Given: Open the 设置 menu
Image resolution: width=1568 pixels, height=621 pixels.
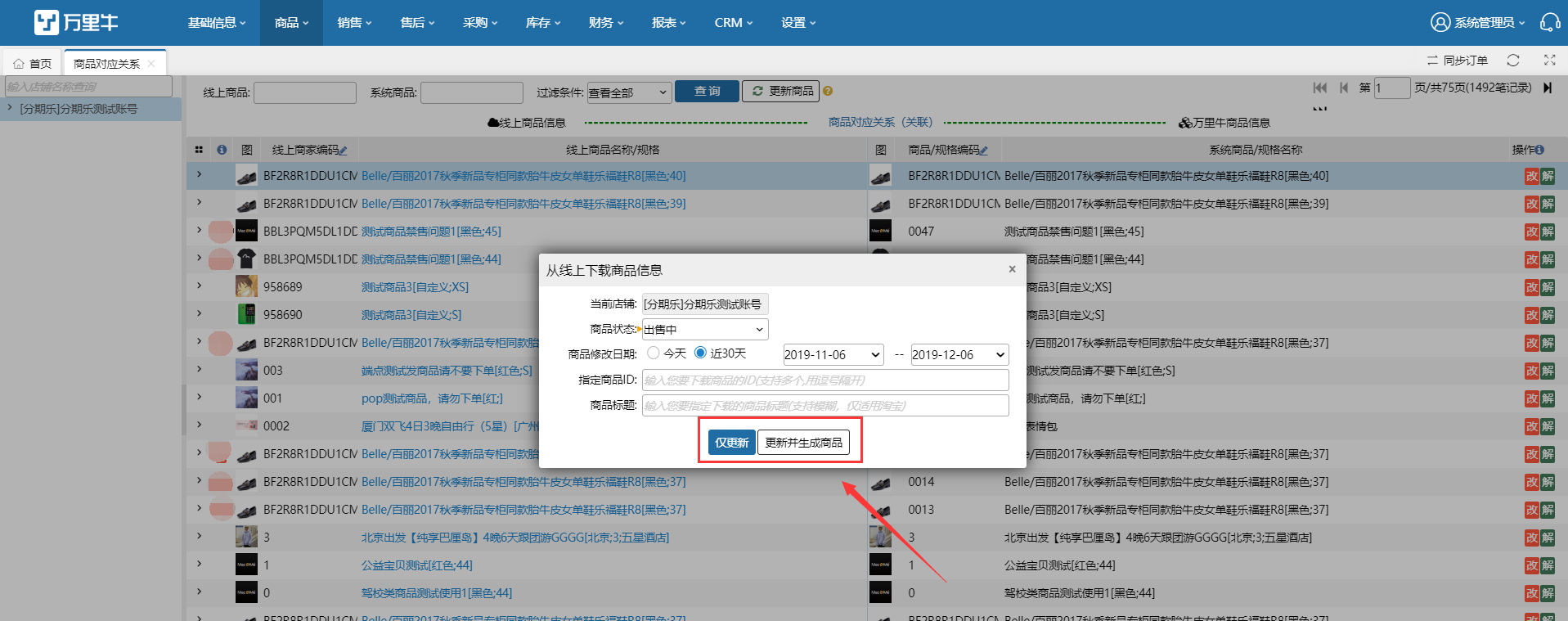Looking at the screenshot, I should [798, 23].
